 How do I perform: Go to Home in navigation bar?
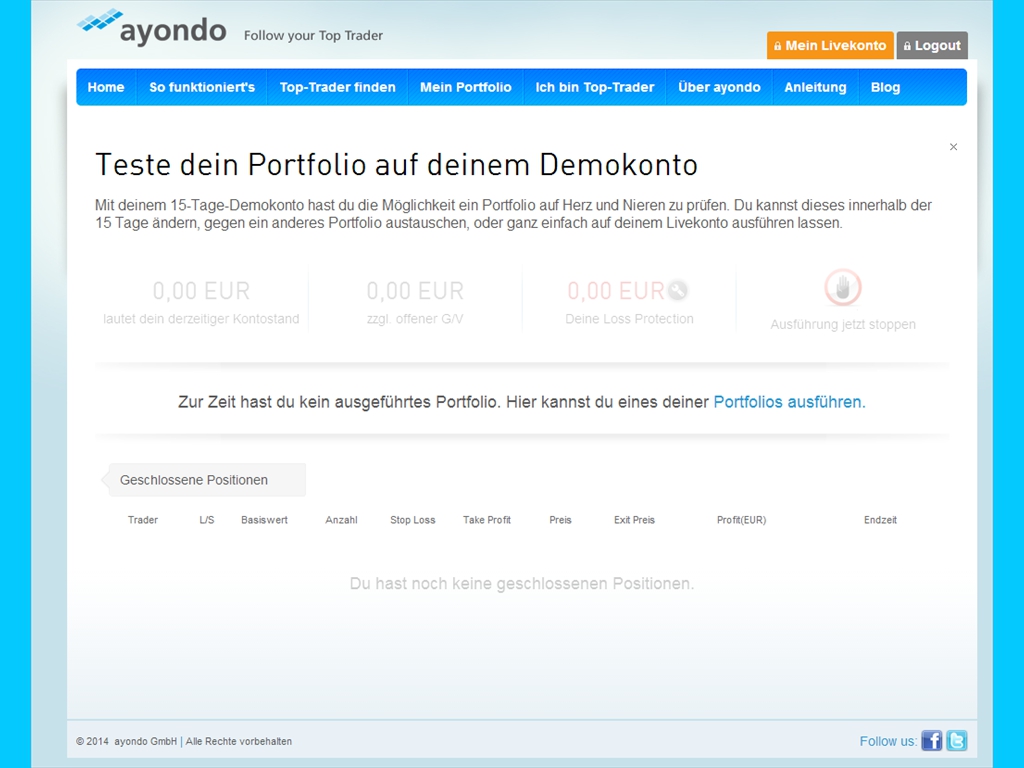point(106,87)
